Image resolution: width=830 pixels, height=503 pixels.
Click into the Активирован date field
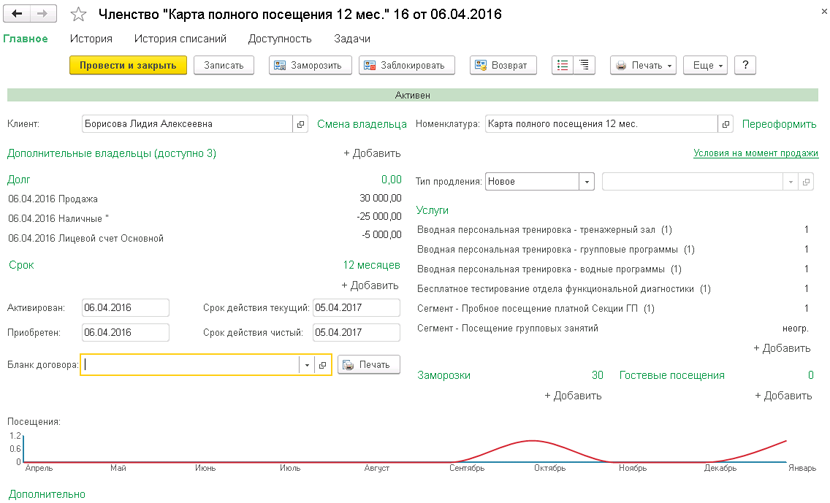127,307
